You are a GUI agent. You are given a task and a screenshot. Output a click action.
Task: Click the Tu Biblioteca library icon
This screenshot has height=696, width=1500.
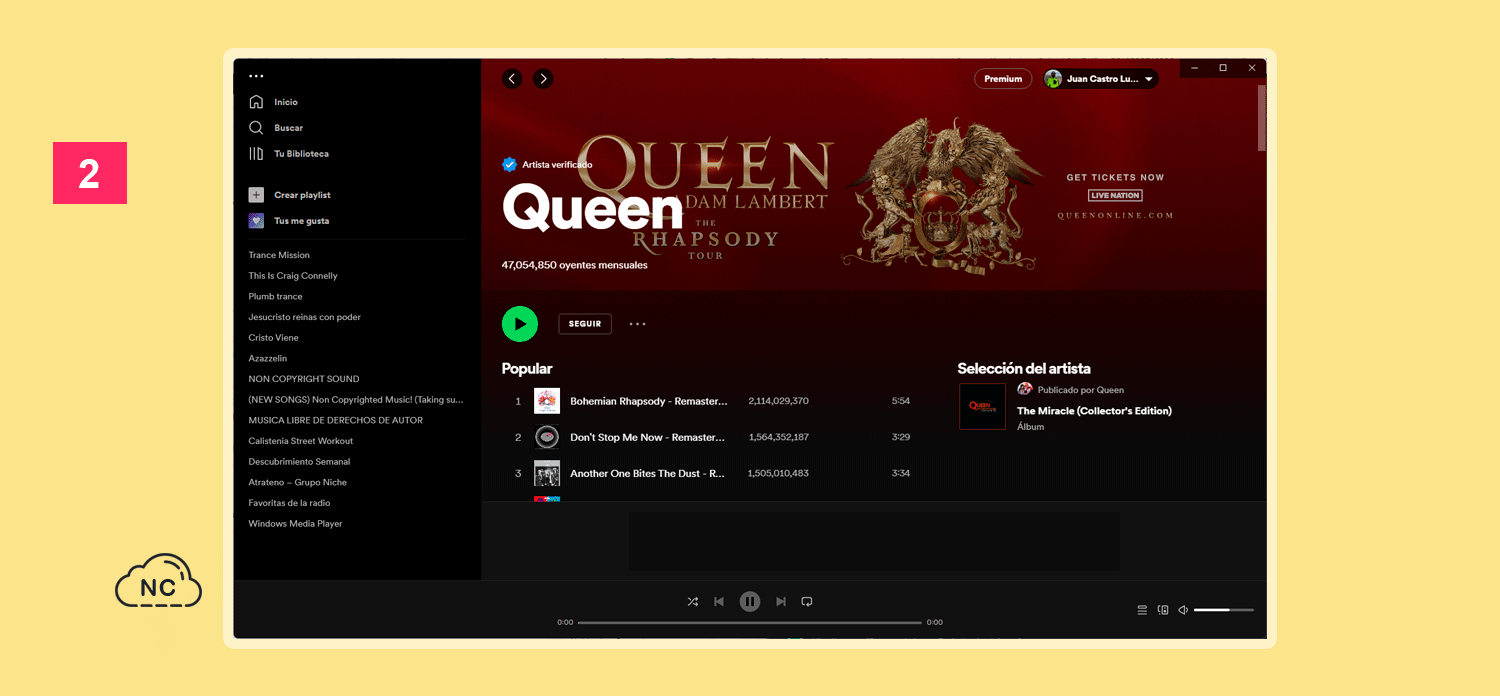(x=256, y=154)
